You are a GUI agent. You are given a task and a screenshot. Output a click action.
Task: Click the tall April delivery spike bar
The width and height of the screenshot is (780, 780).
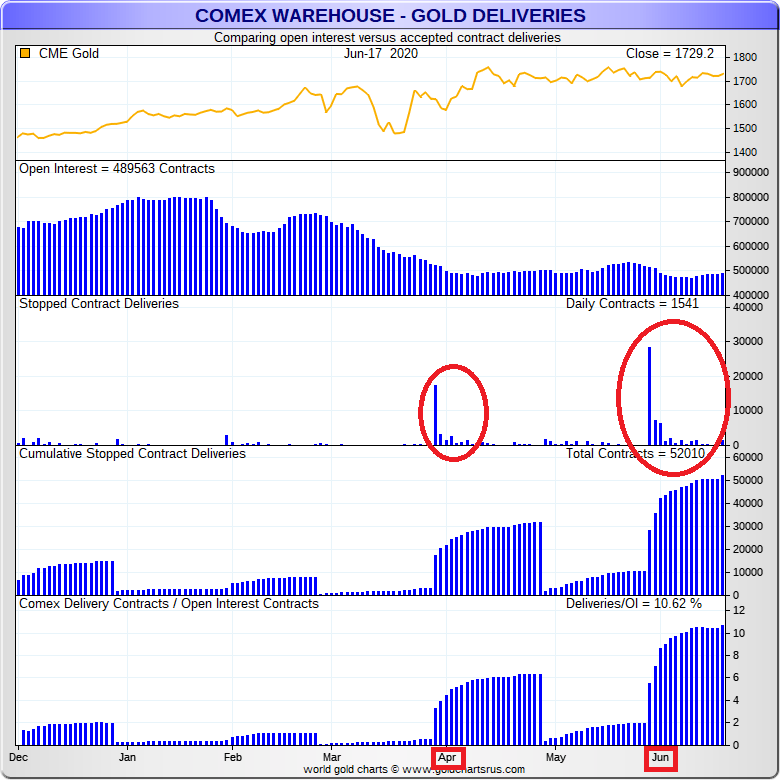tap(435, 414)
